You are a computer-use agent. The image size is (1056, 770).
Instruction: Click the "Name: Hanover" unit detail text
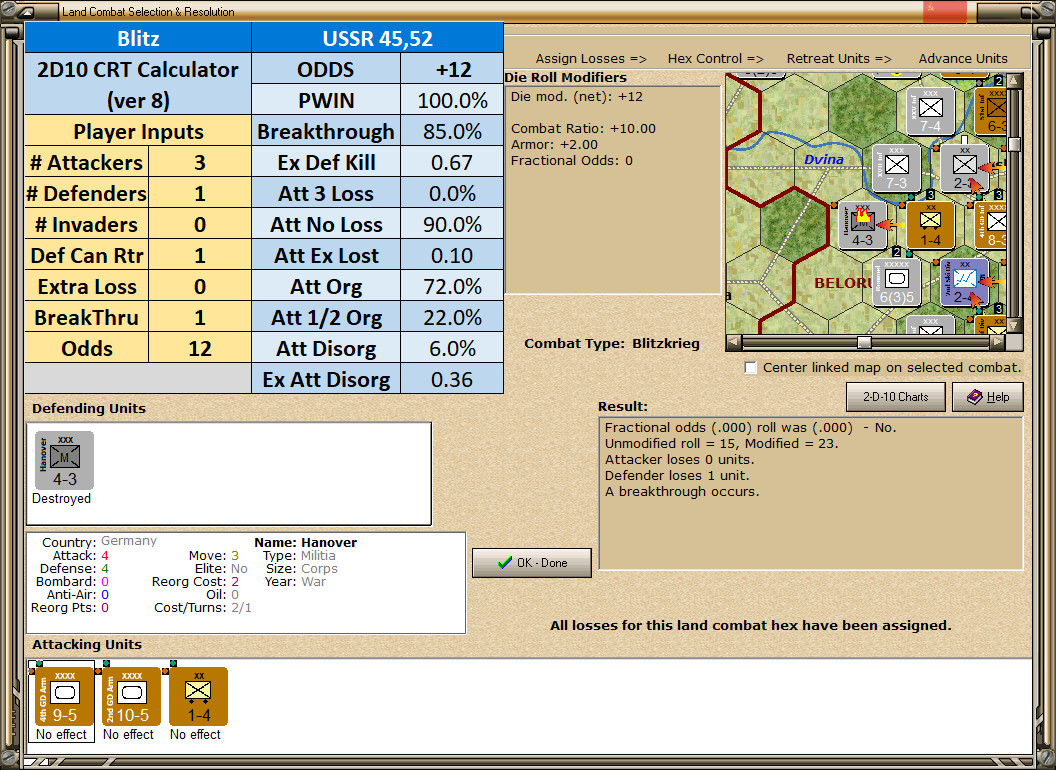click(305, 542)
